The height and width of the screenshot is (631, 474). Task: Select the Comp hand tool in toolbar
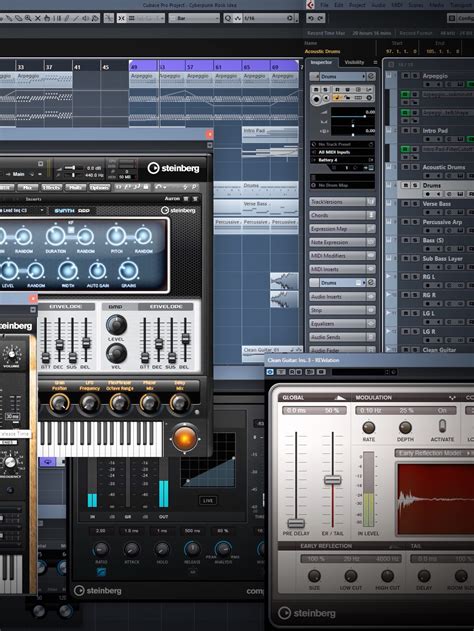tap(47, 18)
